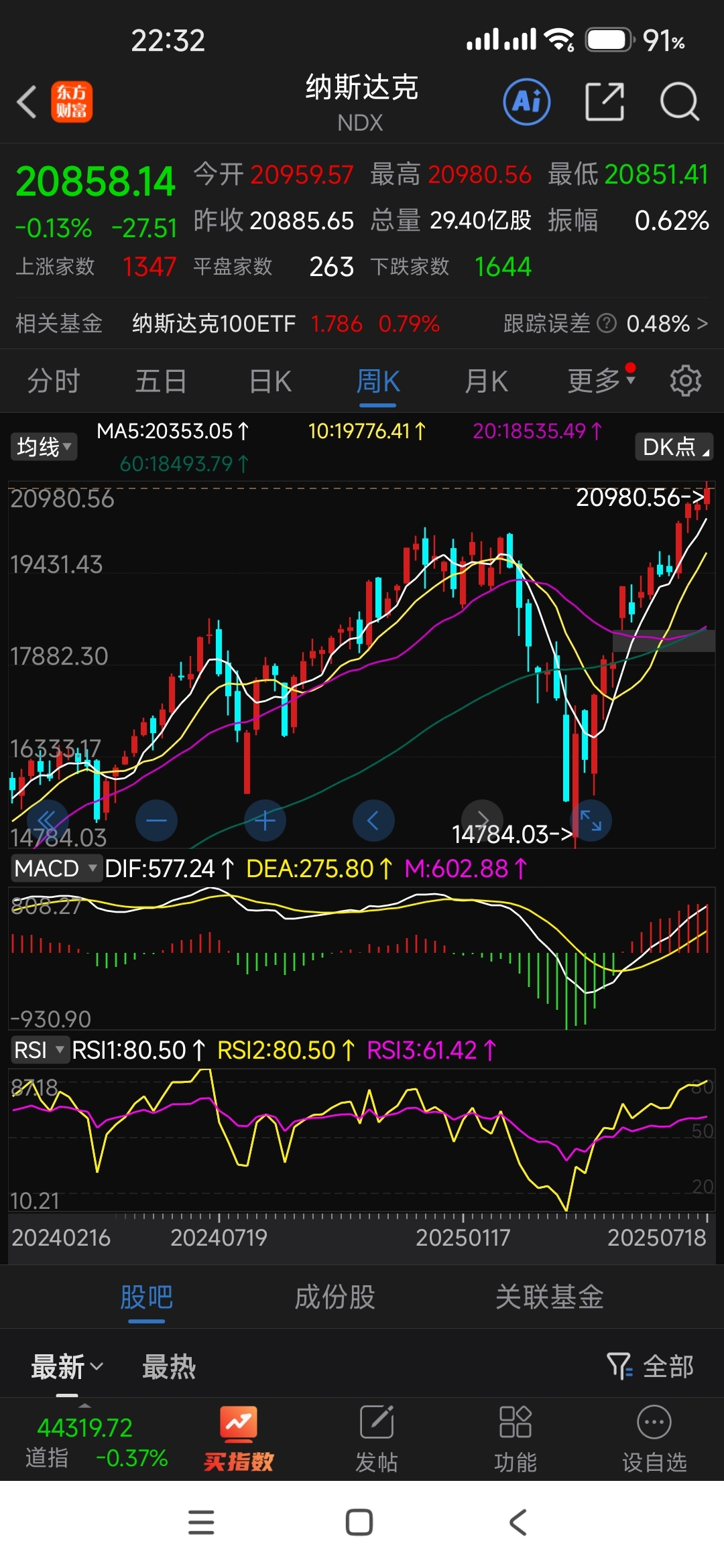Expand chart to fullscreen icon
This screenshot has width=724, height=1568.
(x=591, y=820)
